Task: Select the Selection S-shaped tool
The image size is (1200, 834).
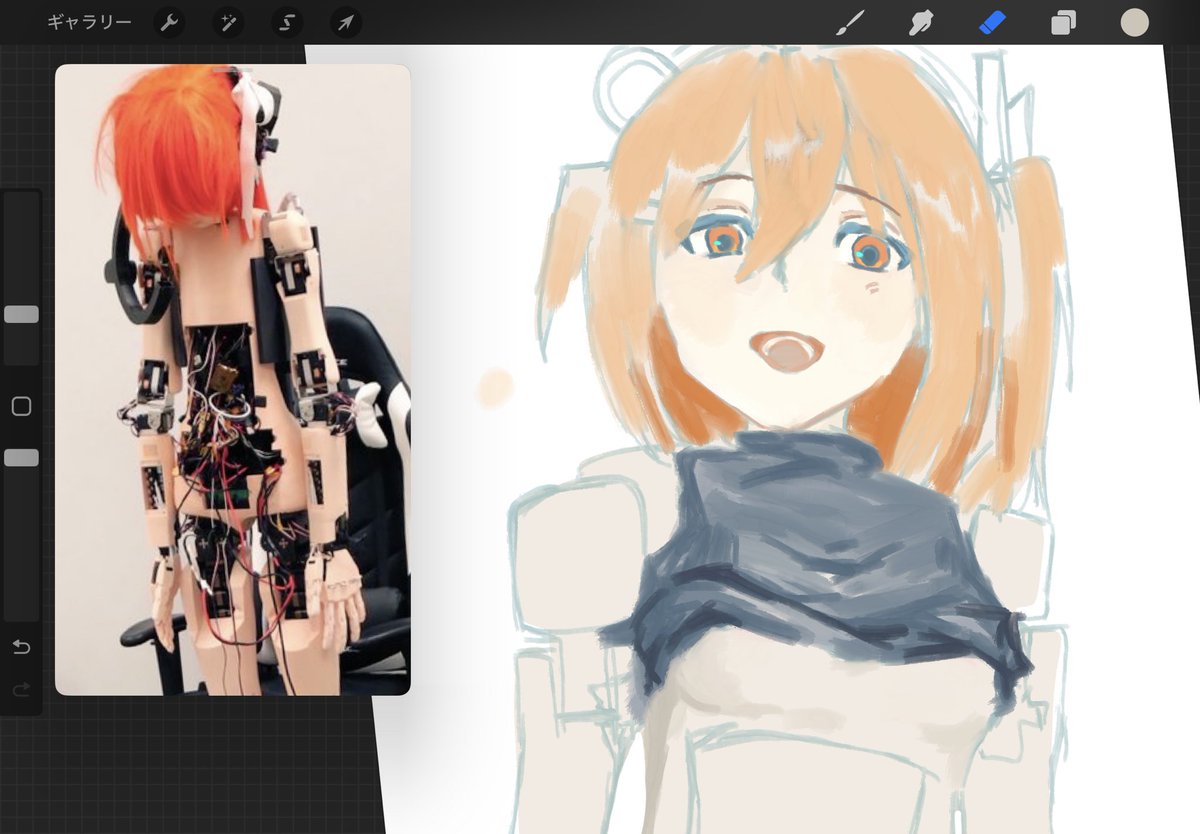Action: click(287, 22)
